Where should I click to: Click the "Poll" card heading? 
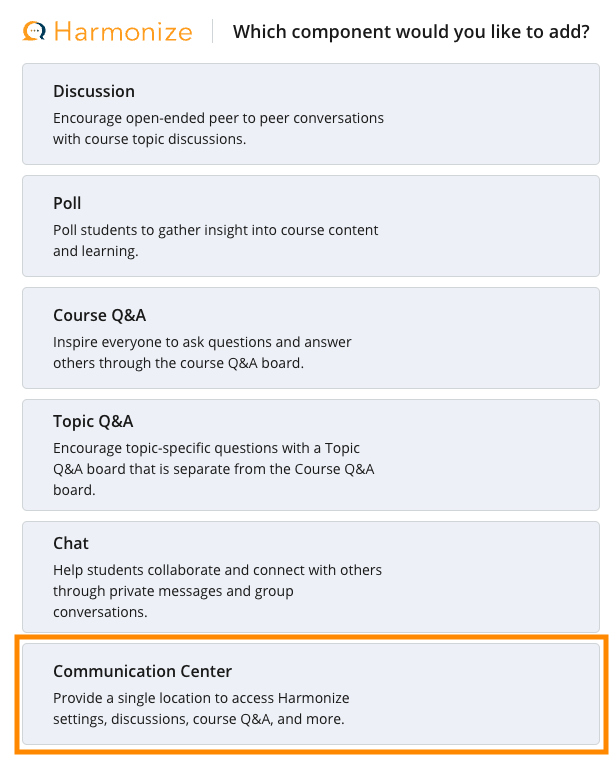(67, 203)
